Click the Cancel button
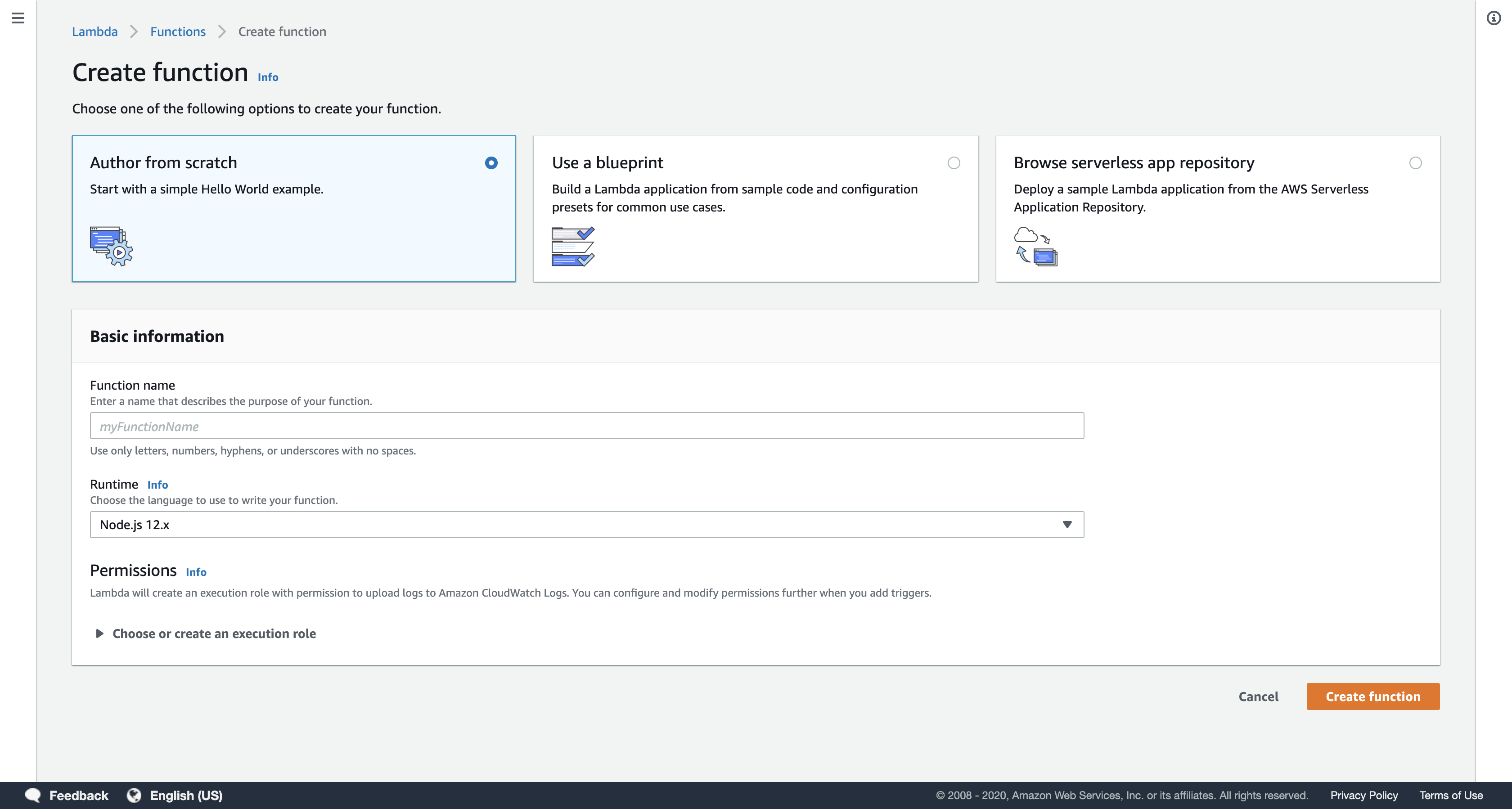1512x809 pixels. 1258,696
